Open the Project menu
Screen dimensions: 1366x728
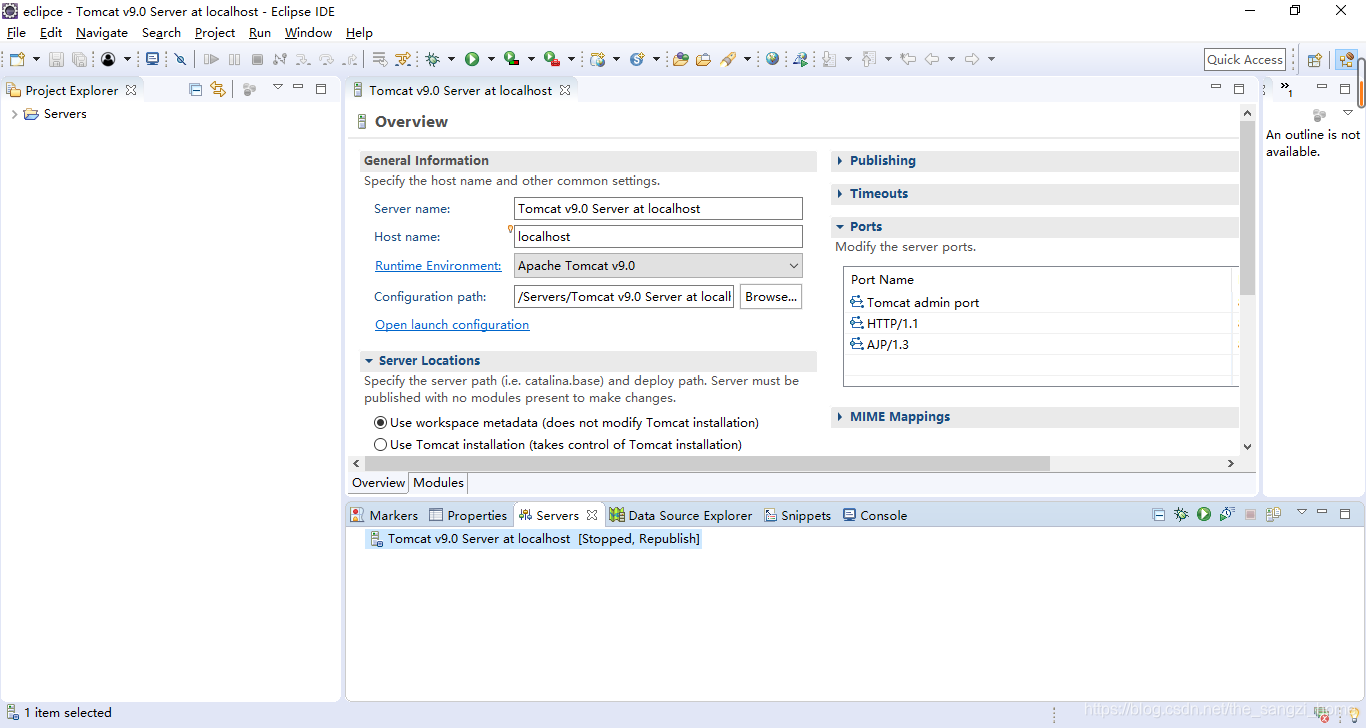[215, 33]
